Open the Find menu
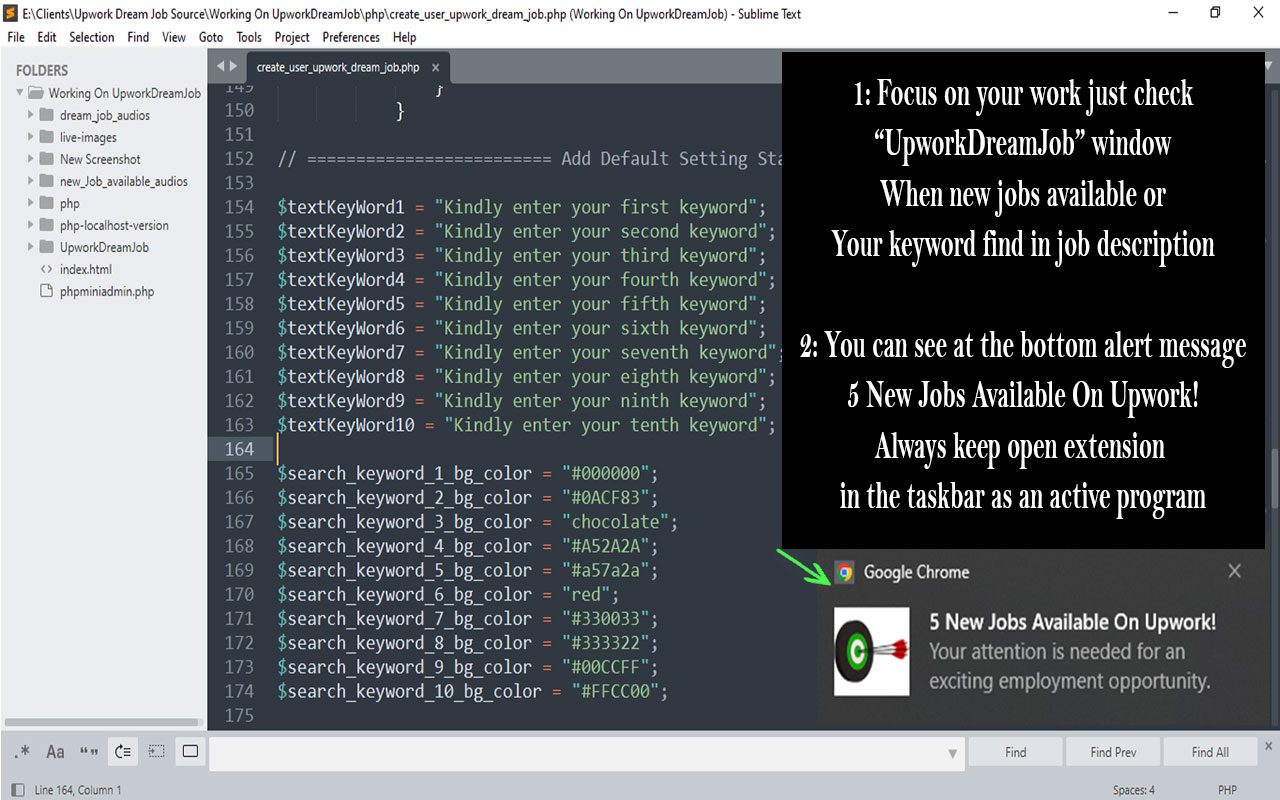 pyautogui.click(x=138, y=37)
